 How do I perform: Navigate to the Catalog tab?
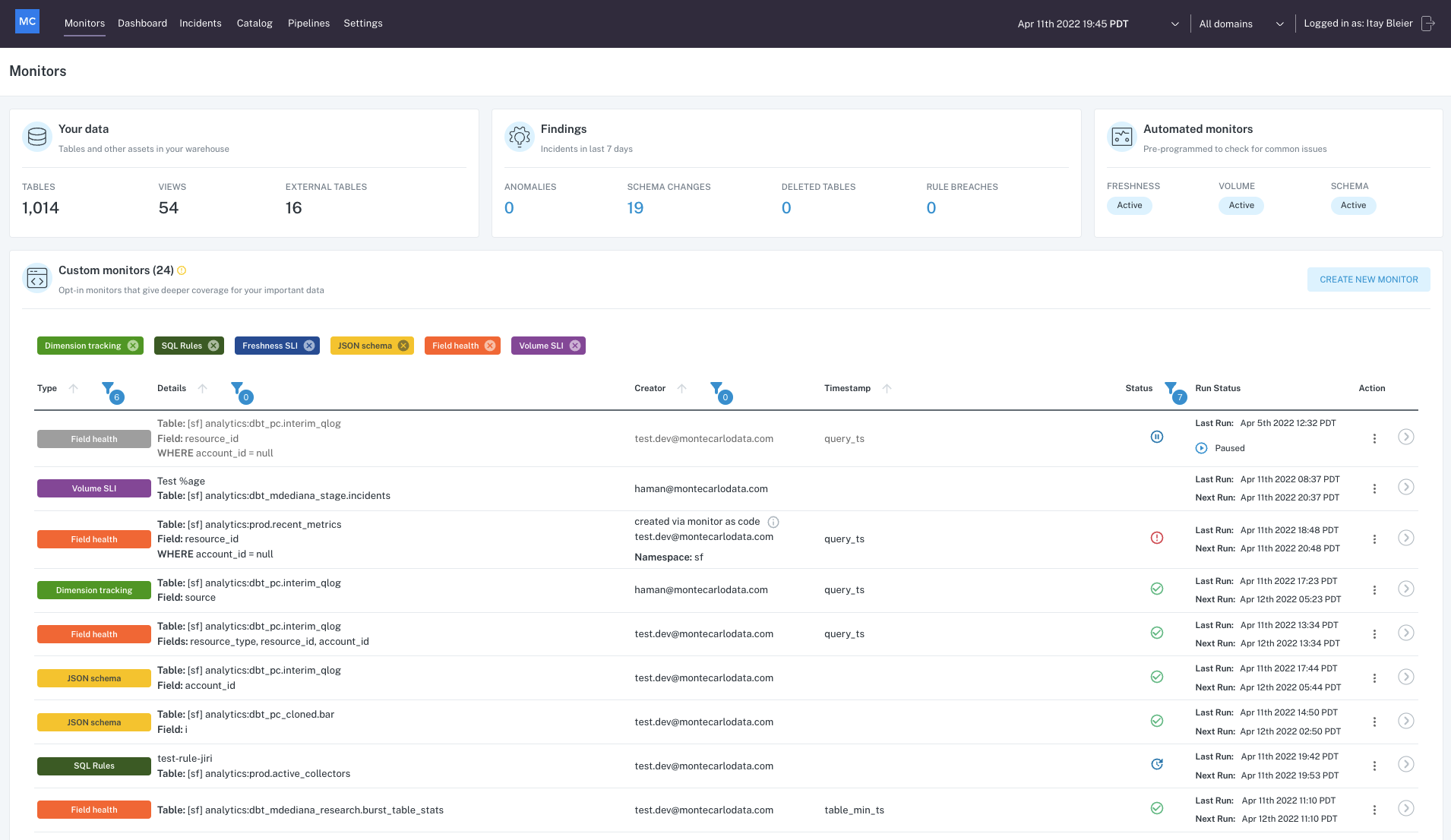tap(254, 24)
